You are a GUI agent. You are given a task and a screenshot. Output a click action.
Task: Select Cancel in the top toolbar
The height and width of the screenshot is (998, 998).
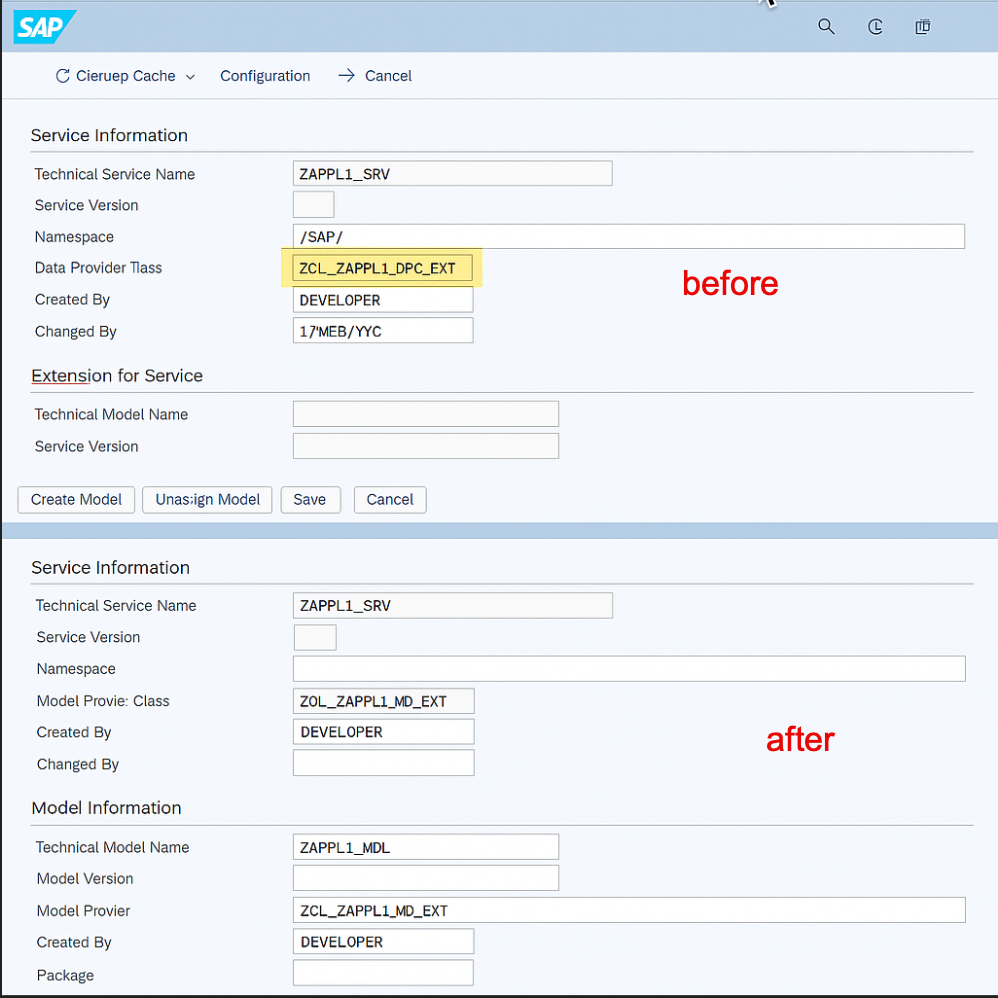pyautogui.click(x=388, y=76)
